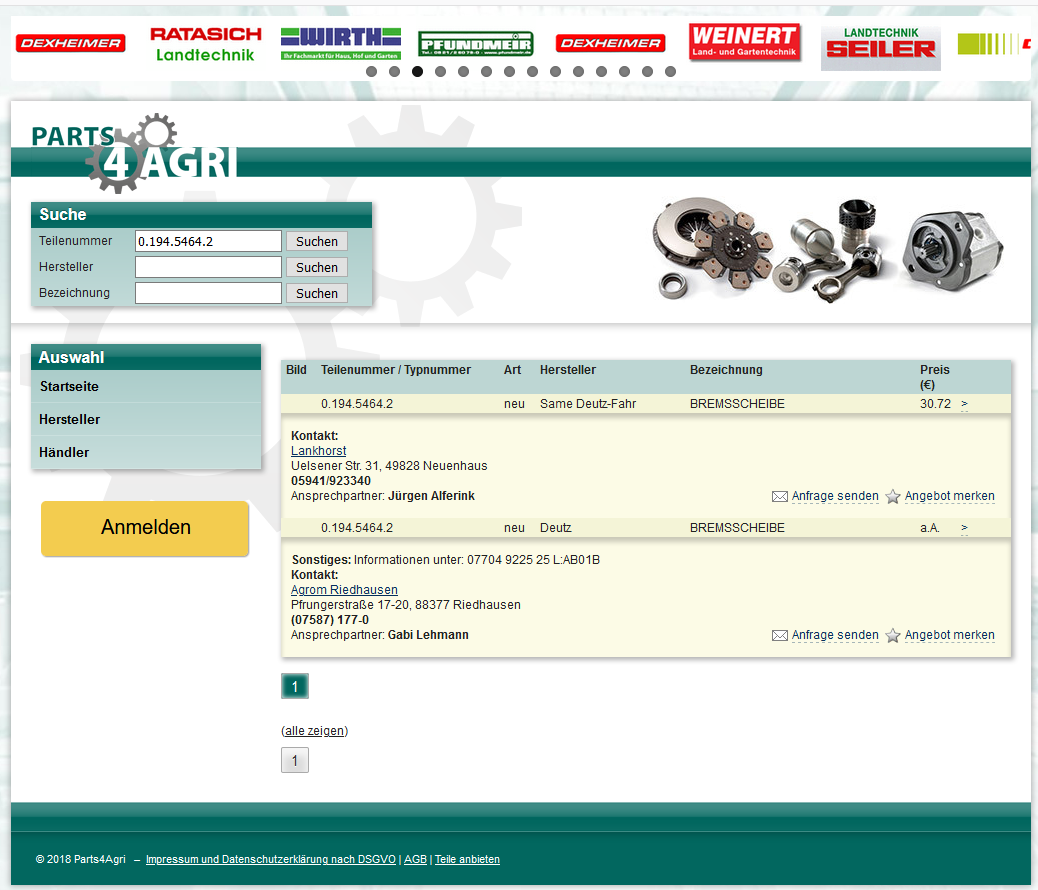
Task: Select the dark active carousel dot
Action: coord(417,72)
